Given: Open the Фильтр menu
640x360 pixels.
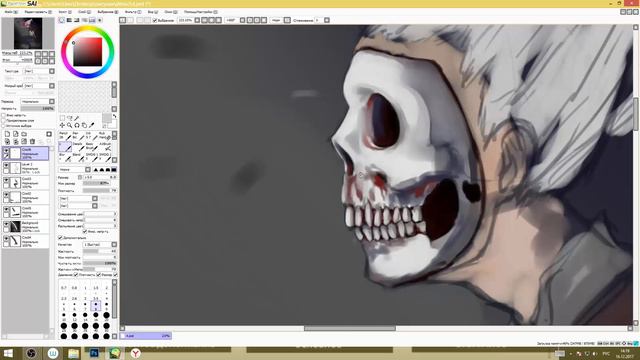Looking at the screenshot, I should coord(133,12).
